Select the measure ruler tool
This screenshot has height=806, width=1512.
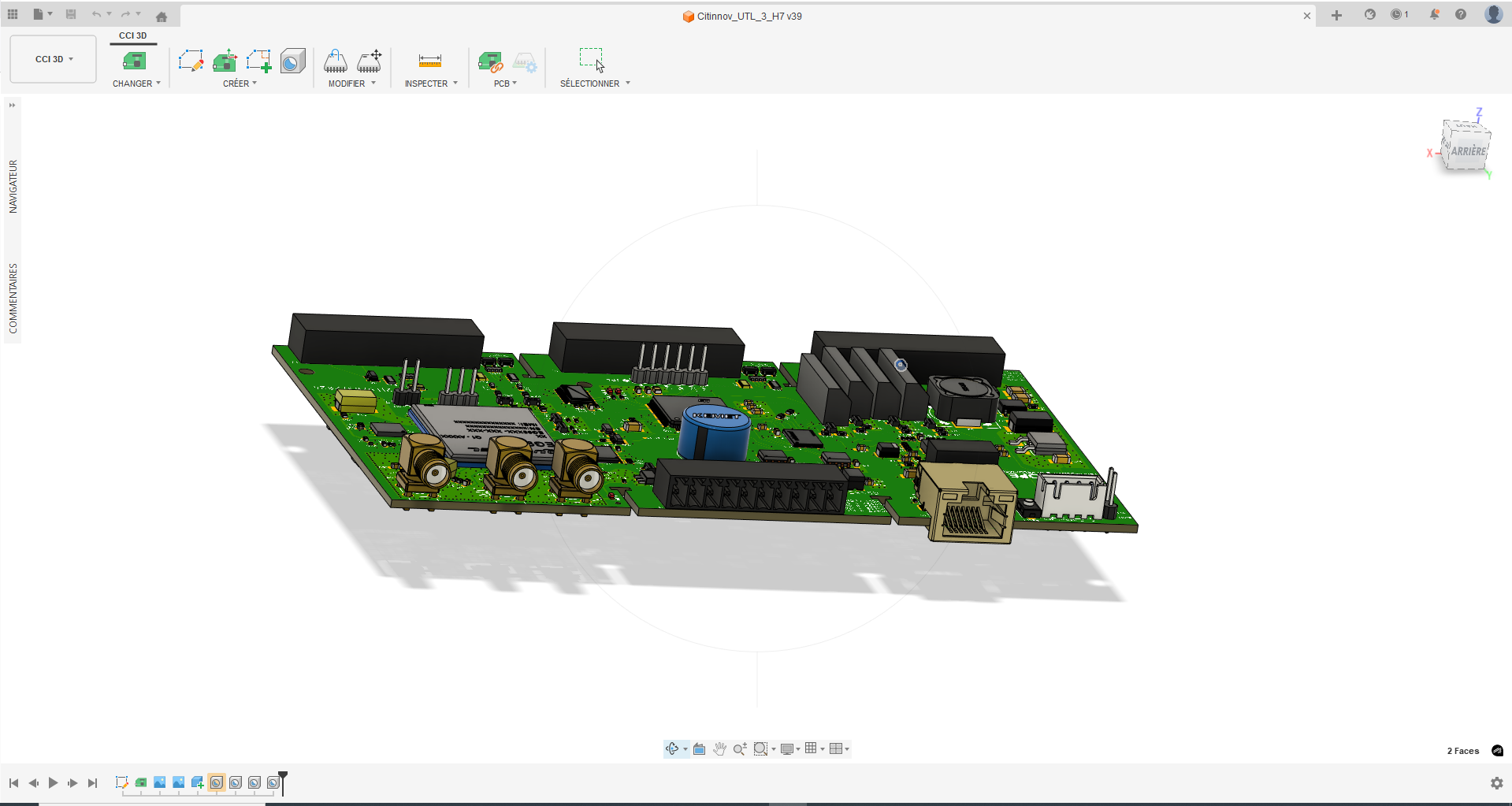tap(430, 61)
